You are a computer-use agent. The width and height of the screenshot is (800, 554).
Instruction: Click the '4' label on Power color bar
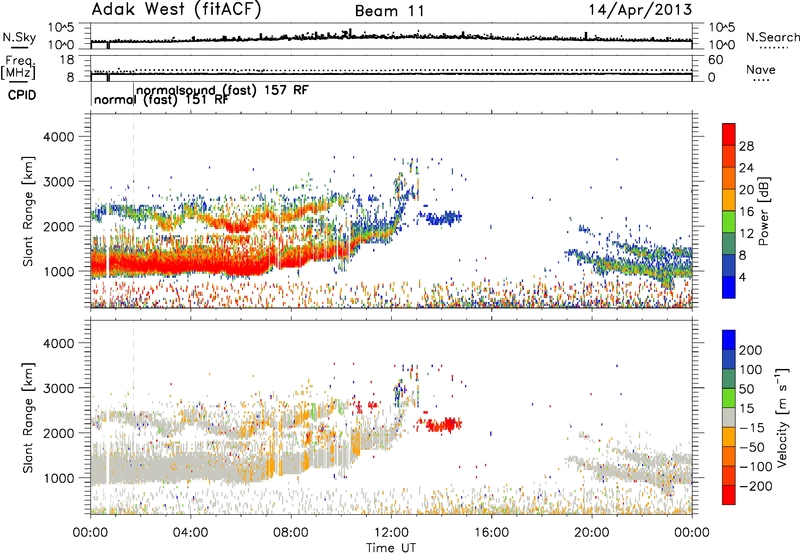pos(743,277)
